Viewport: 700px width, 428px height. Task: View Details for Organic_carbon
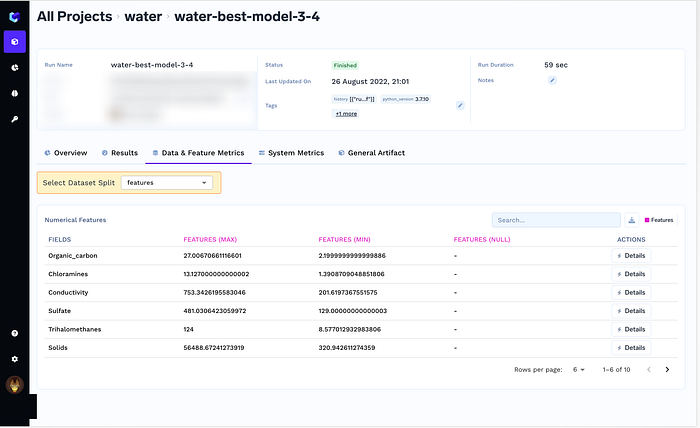pyautogui.click(x=631, y=256)
